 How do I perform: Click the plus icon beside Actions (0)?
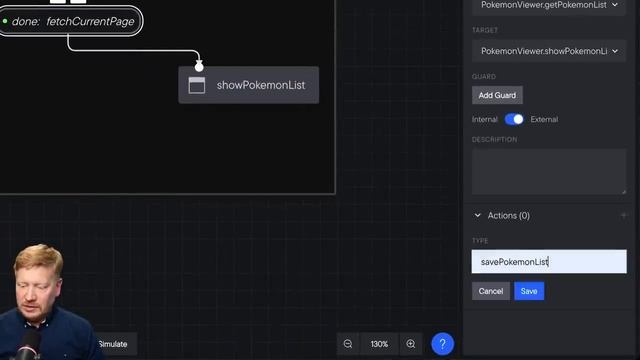[623, 215]
